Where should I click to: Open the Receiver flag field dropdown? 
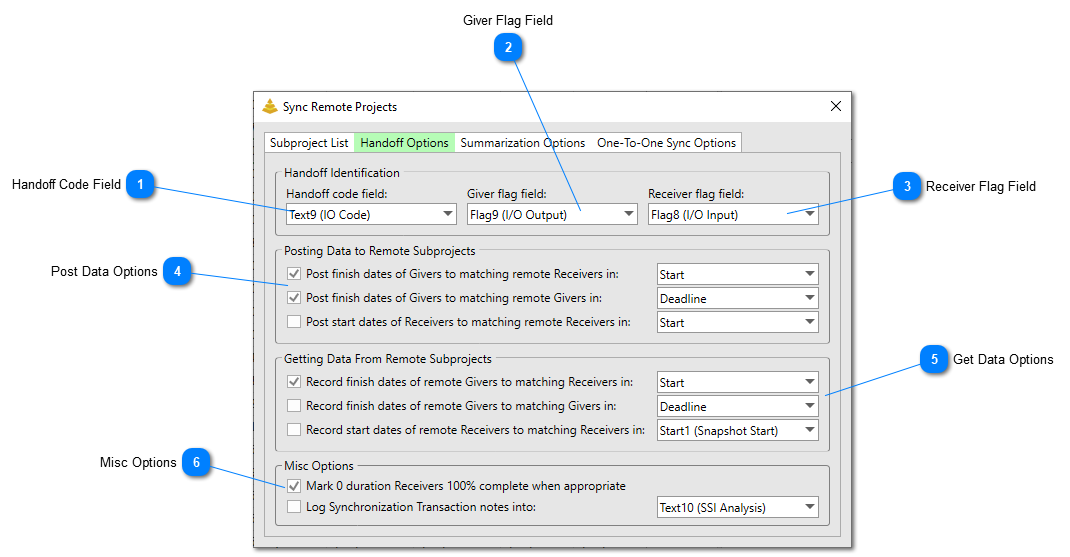pyautogui.click(x=733, y=214)
